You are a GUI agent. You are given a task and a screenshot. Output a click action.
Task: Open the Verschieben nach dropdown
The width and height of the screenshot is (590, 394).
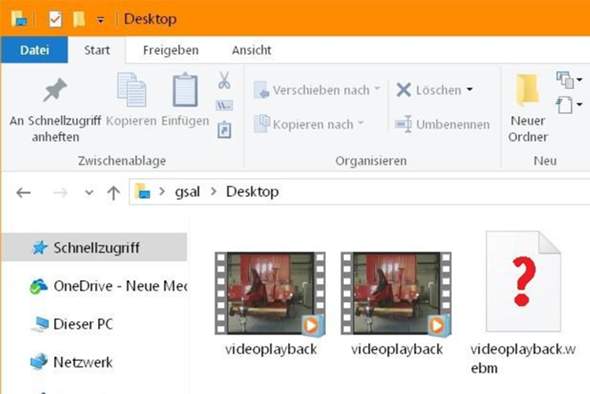[x=317, y=90]
